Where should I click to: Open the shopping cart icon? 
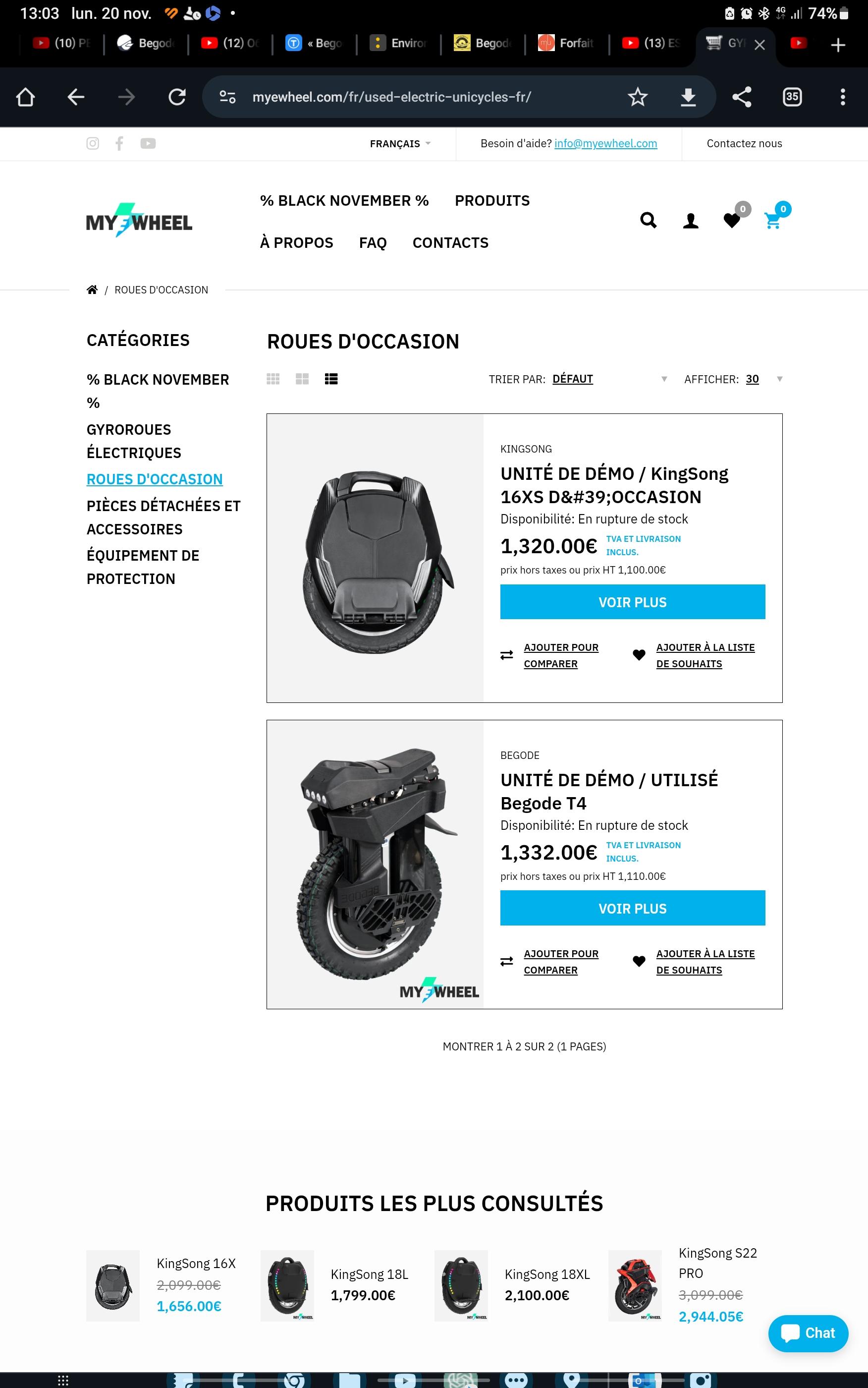pos(773,221)
